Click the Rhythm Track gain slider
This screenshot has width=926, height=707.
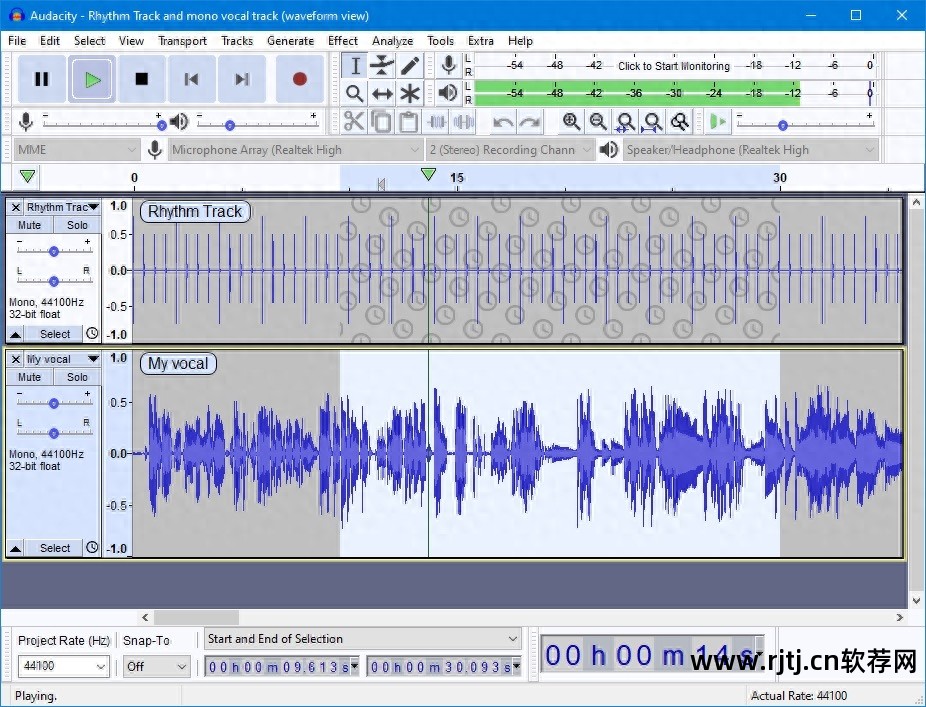point(54,251)
